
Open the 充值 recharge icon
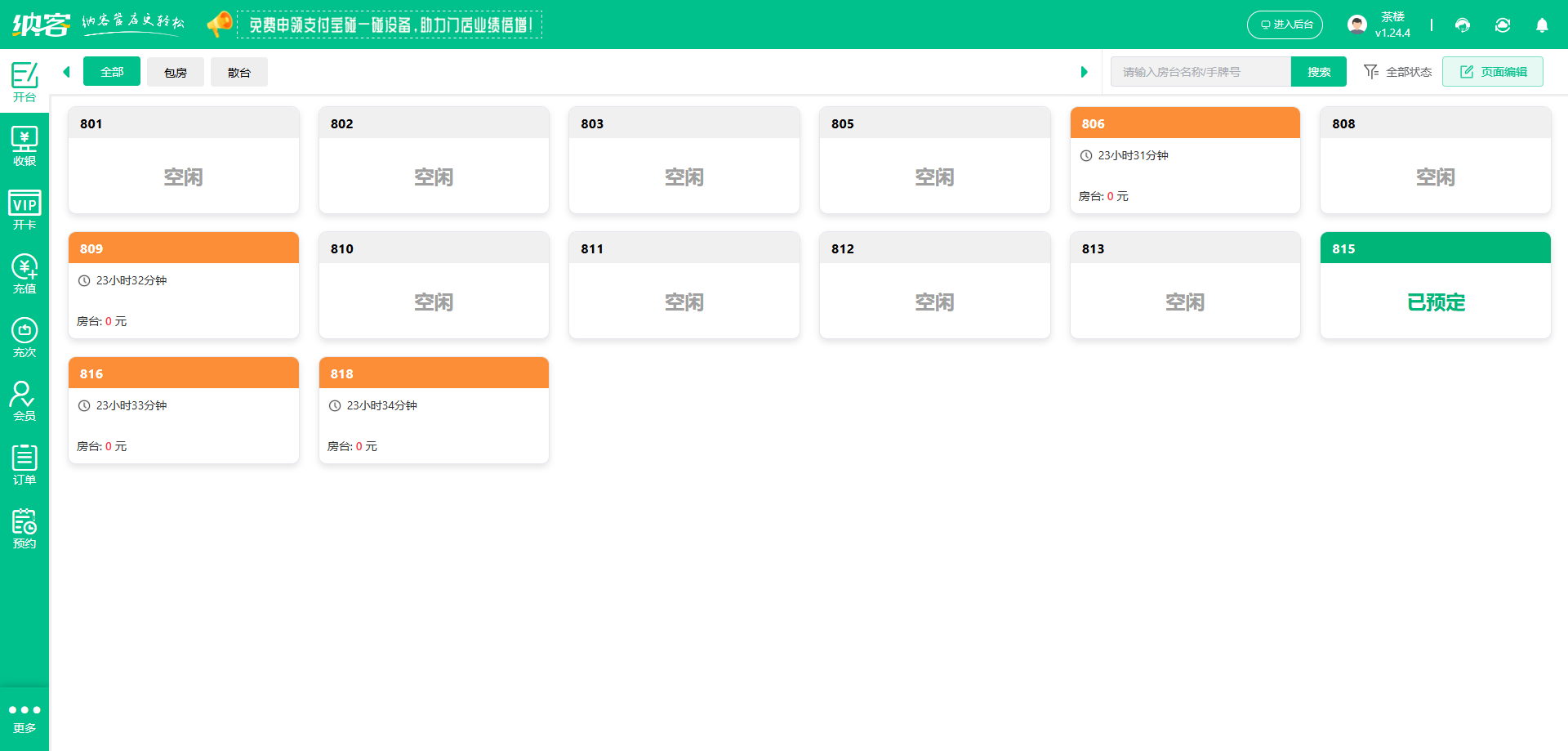coord(24,274)
